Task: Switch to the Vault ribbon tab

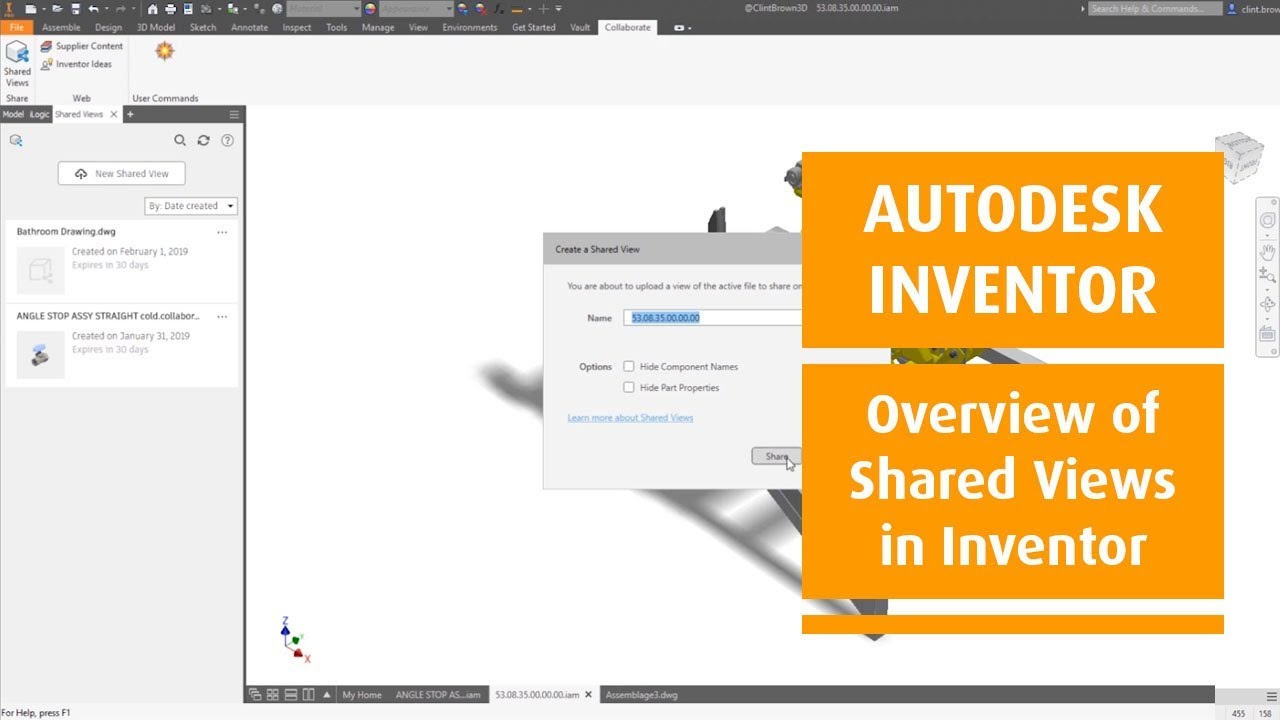Action: [580, 27]
